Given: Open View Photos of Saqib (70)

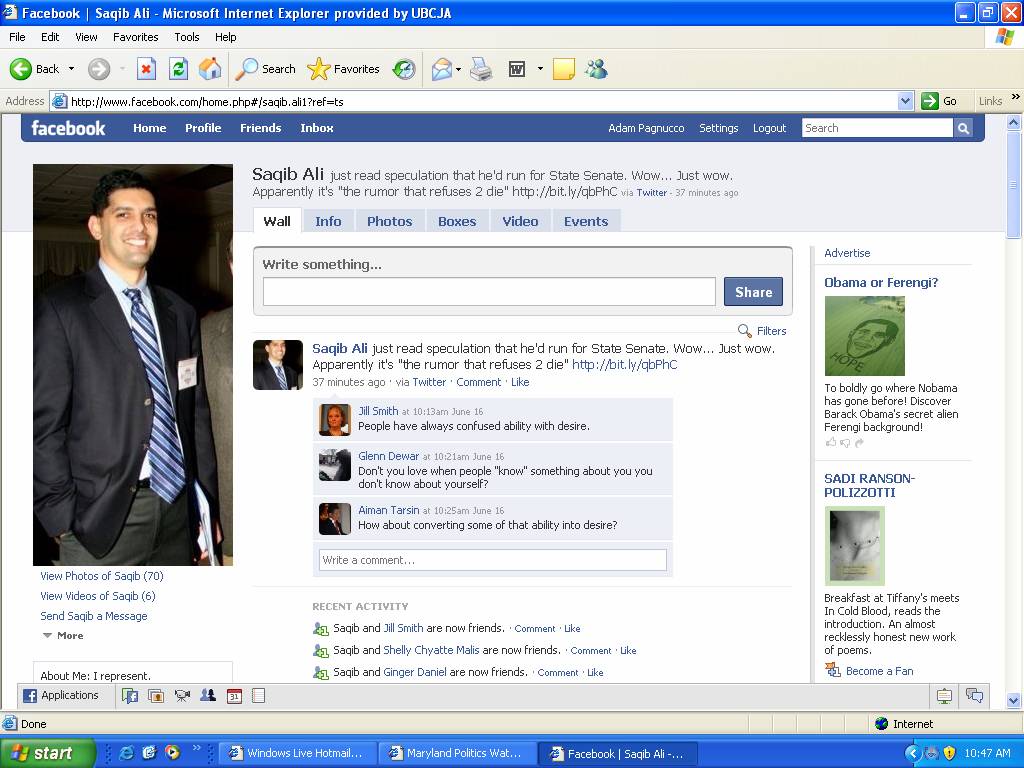Looking at the screenshot, I should click(102, 576).
